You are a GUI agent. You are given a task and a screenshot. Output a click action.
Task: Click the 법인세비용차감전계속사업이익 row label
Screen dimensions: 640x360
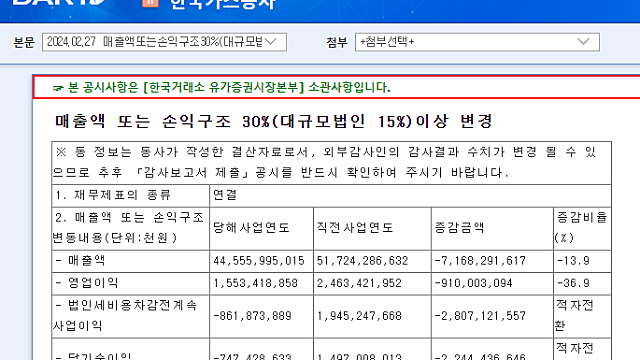(131, 316)
